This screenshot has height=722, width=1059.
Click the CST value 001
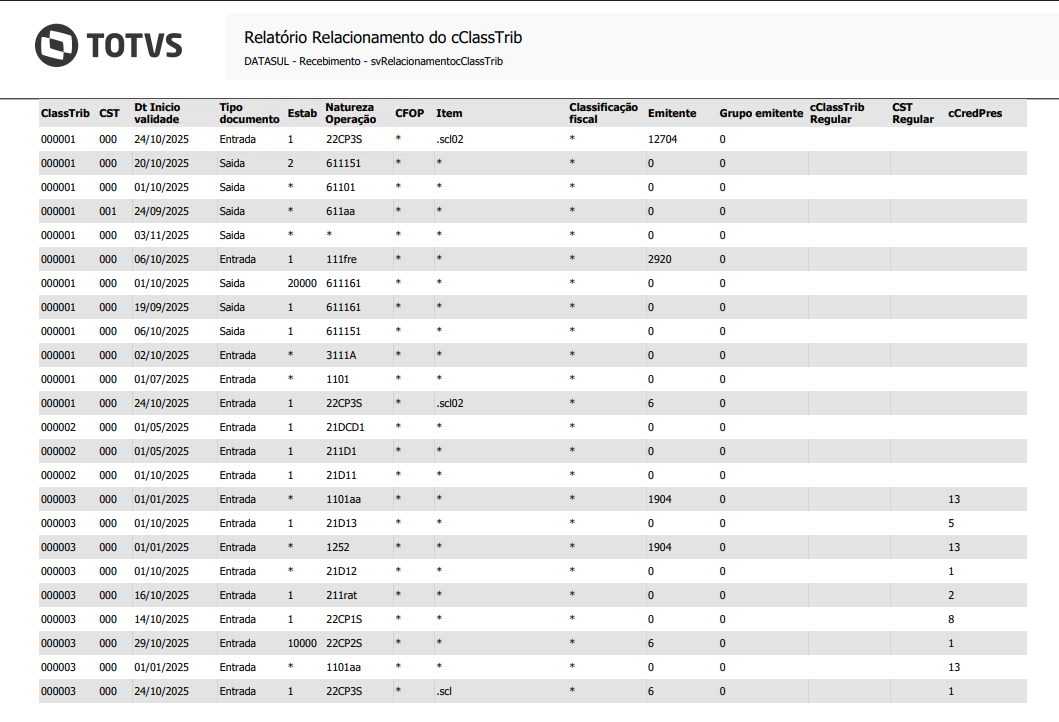click(x=108, y=211)
